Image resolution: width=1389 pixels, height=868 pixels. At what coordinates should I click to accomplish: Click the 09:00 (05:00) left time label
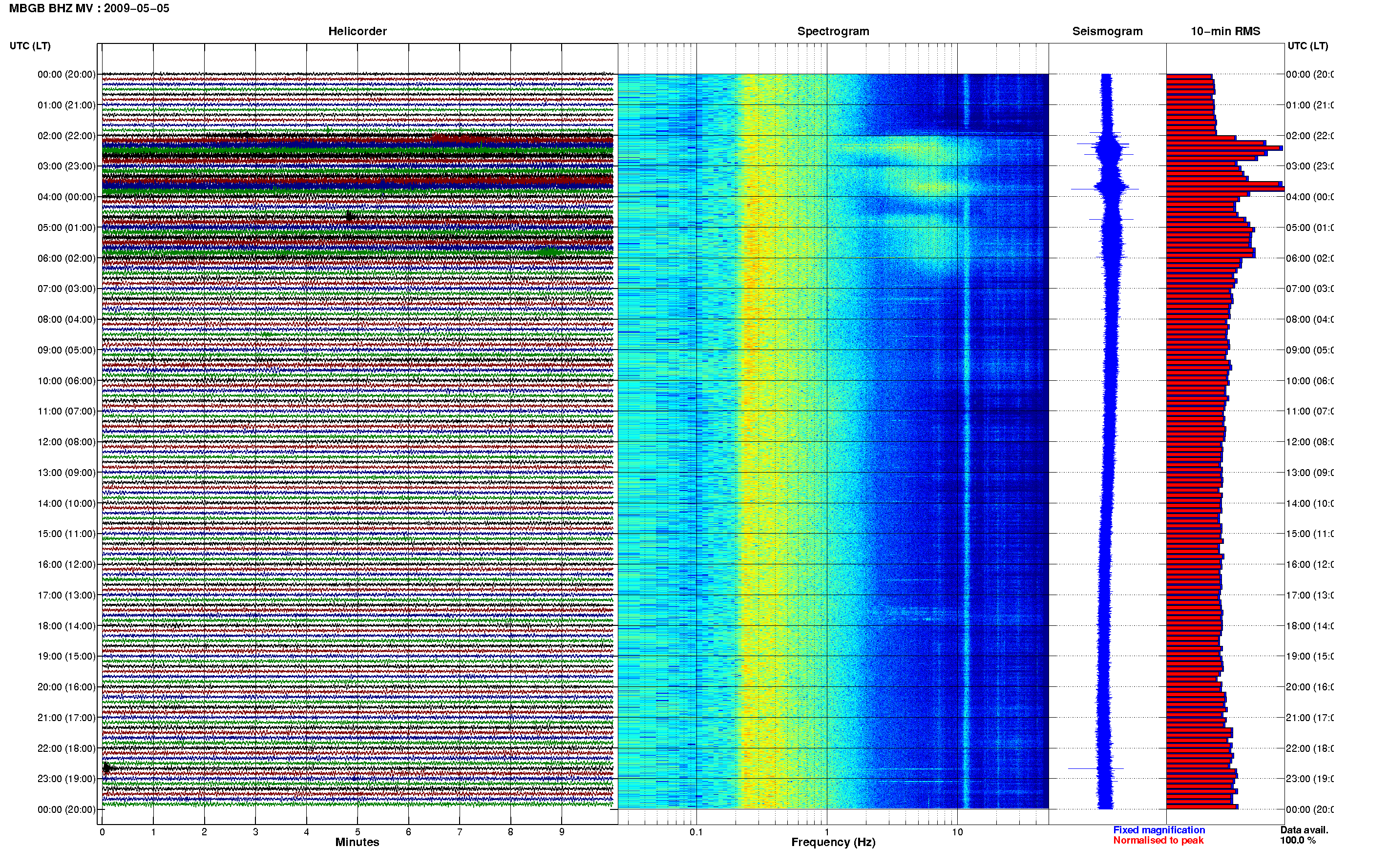[66, 350]
